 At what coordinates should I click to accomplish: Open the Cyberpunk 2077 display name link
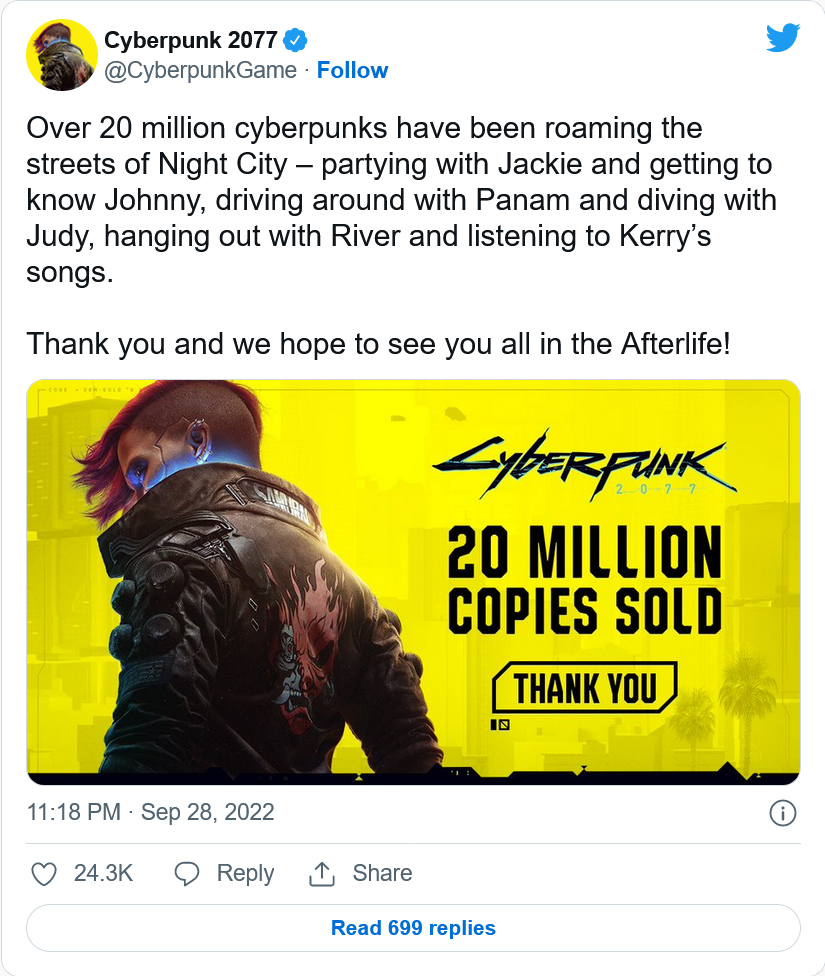191,40
